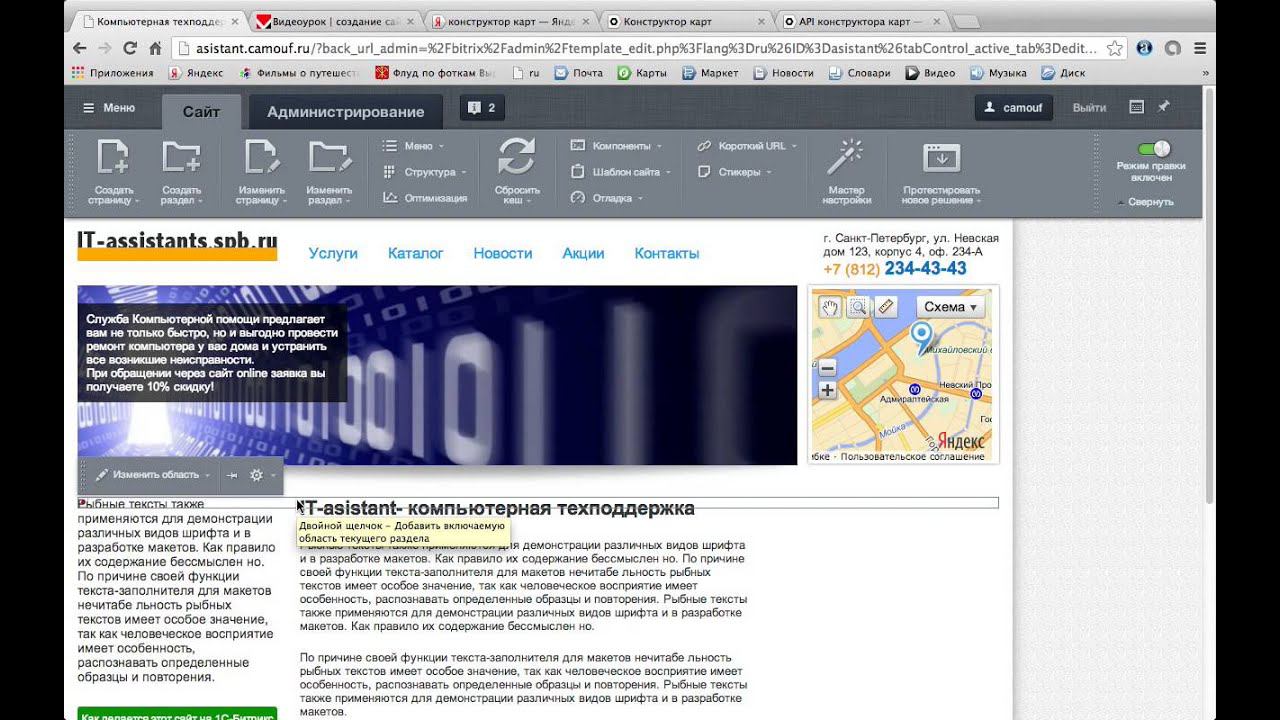
Task: Open Приложения apps bookmark
Action: click(x=112, y=73)
